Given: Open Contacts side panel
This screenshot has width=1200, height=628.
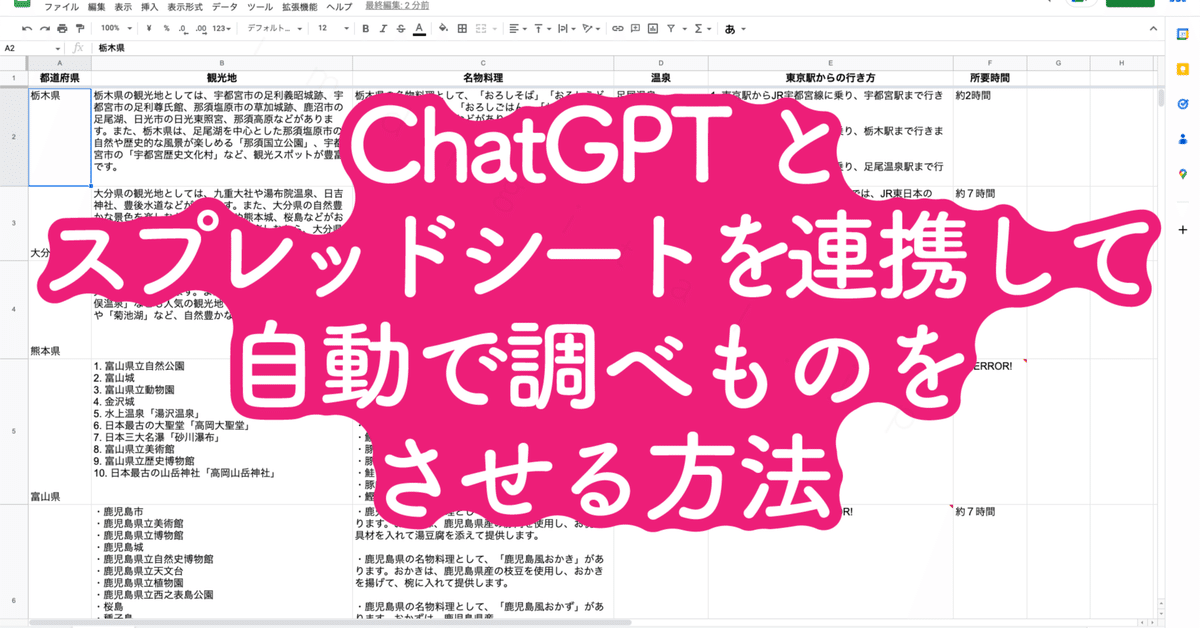Looking at the screenshot, I should click(x=1183, y=138).
